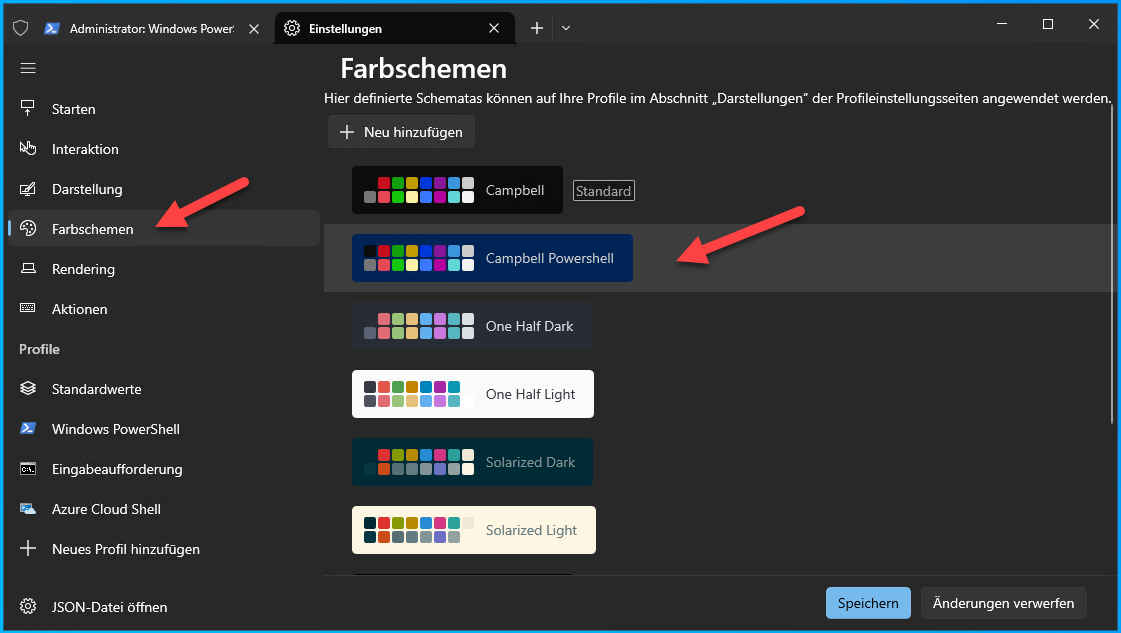This screenshot has height=633, width=1121.
Task: Click the Aktionen keyboard icon
Action: click(x=28, y=308)
